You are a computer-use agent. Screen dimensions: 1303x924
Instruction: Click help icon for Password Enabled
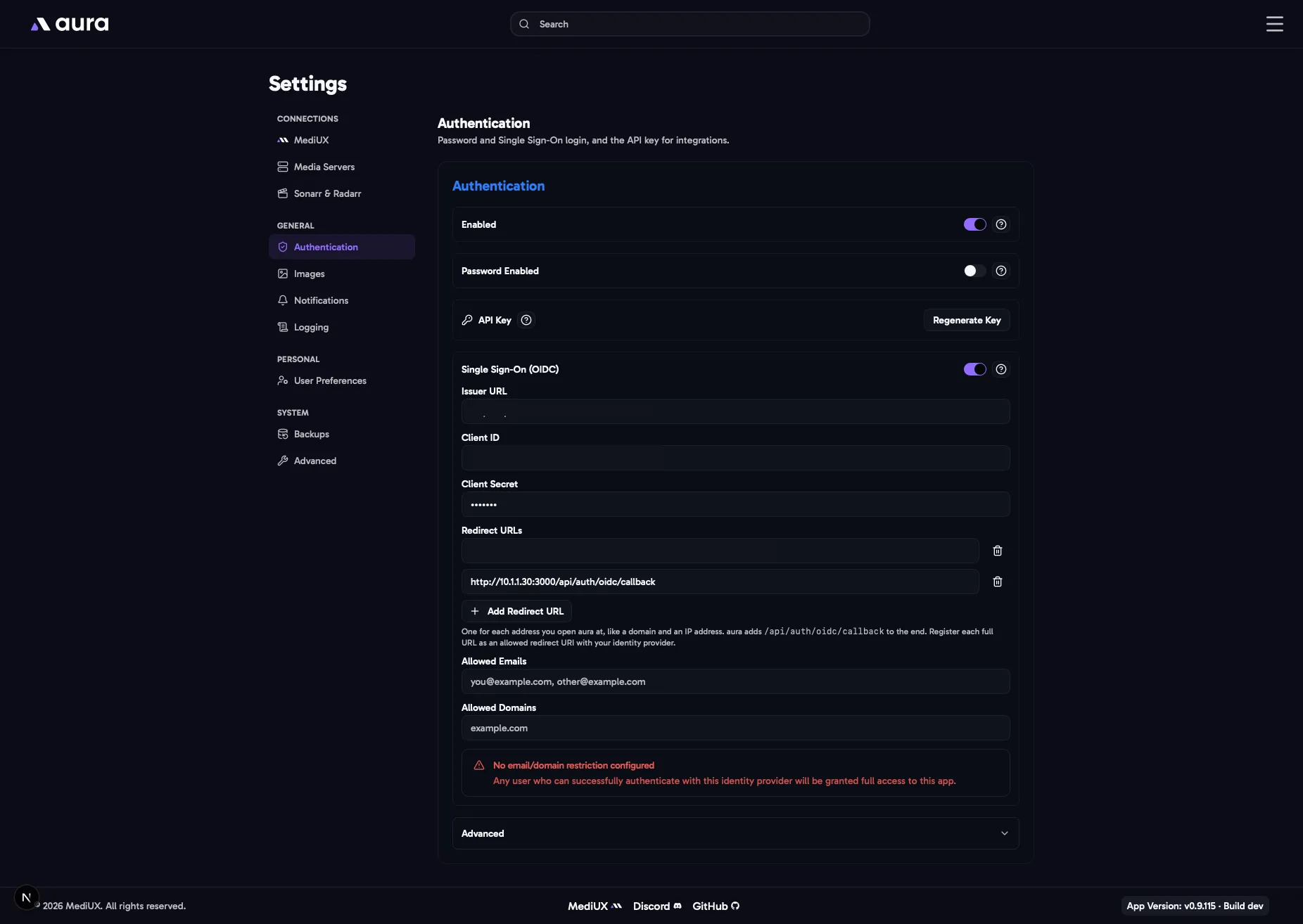1000,271
